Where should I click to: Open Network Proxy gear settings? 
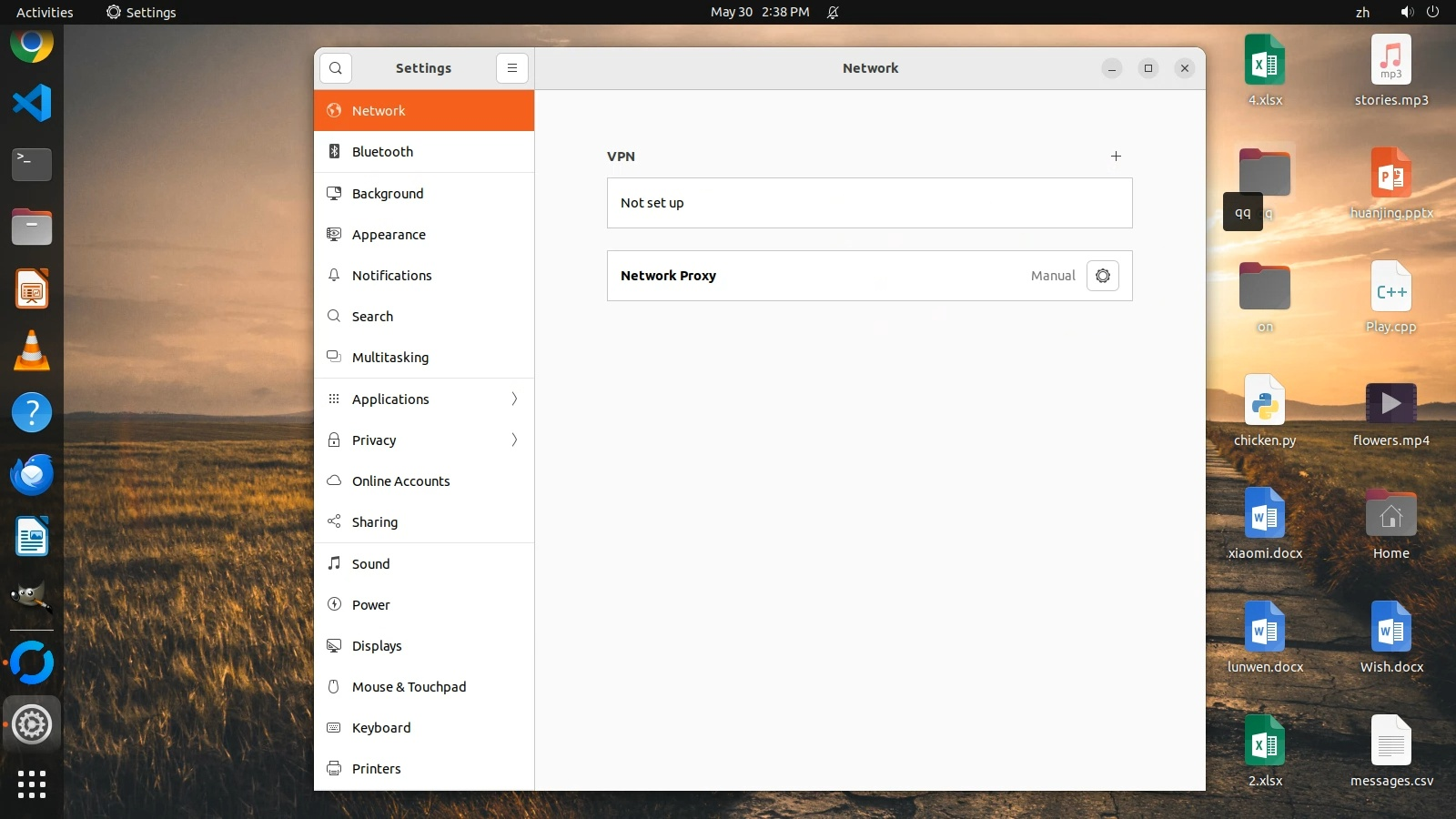[1102, 276]
